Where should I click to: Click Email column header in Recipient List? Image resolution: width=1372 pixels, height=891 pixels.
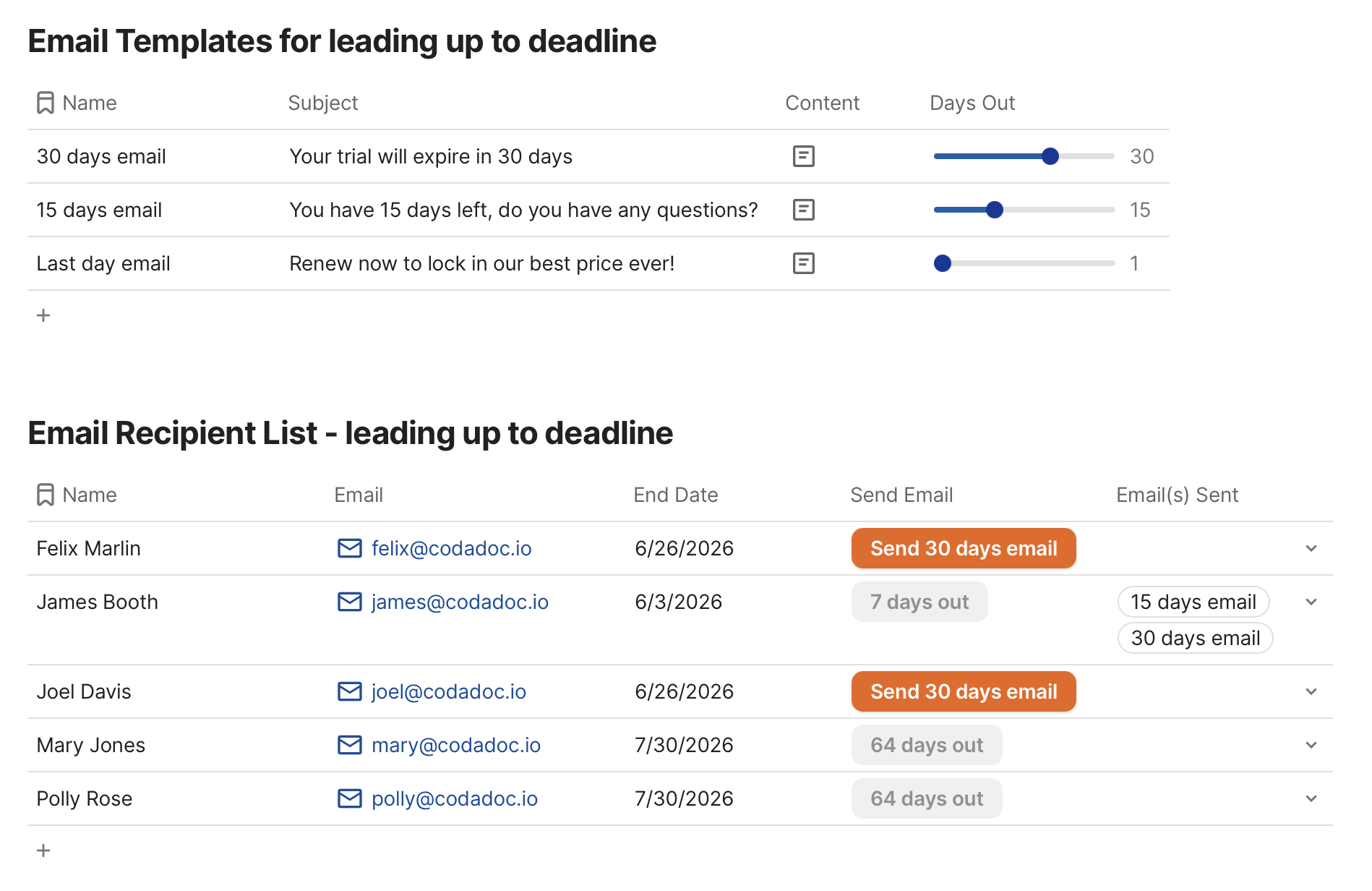tap(359, 495)
